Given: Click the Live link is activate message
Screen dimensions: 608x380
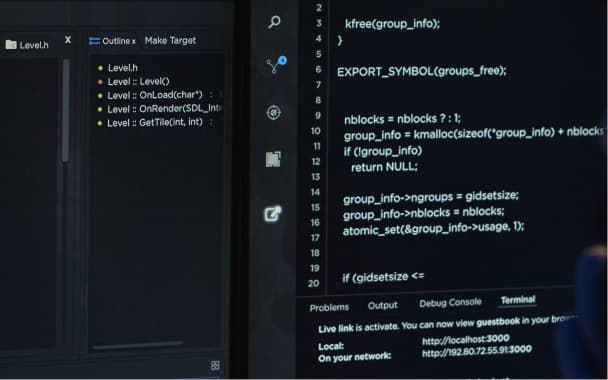Looking at the screenshot, I should coord(448,324).
